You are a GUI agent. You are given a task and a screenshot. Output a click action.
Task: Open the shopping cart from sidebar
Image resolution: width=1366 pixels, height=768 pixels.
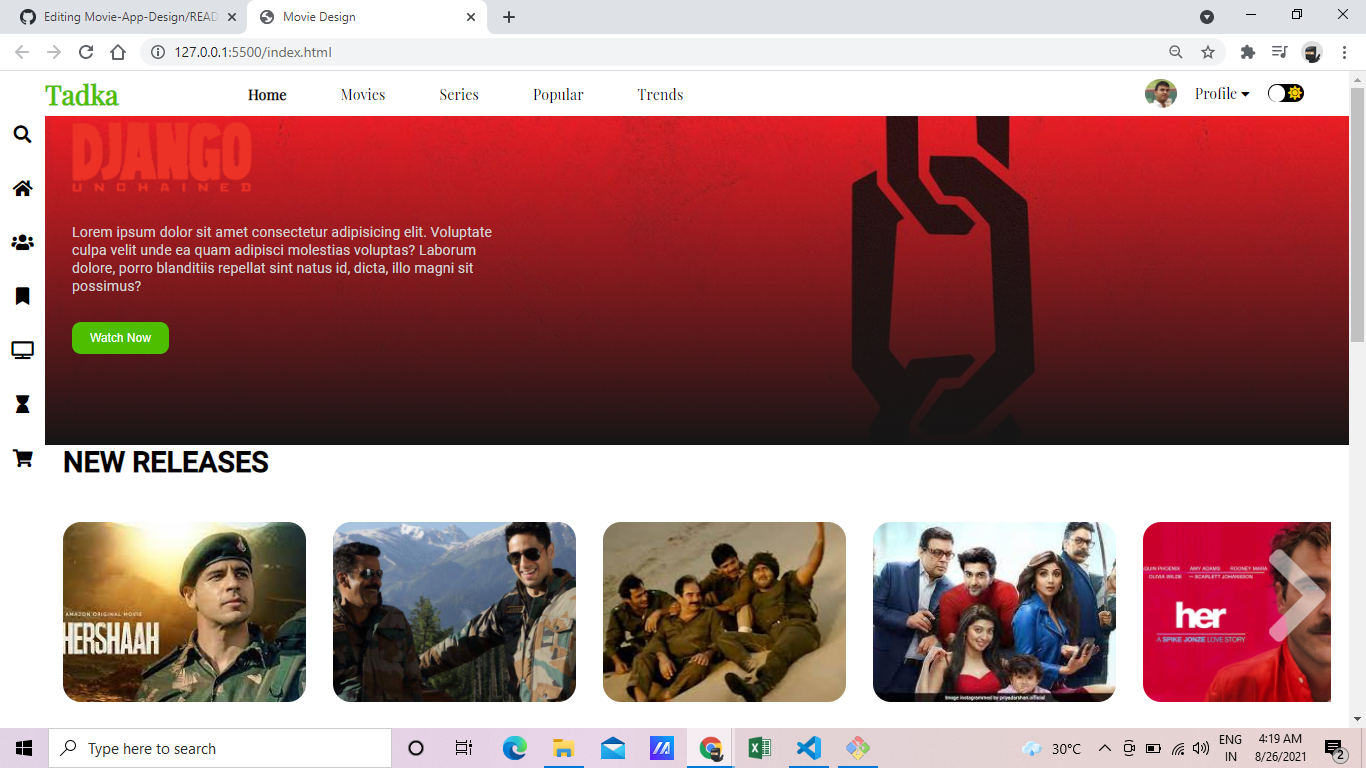(22, 458)
